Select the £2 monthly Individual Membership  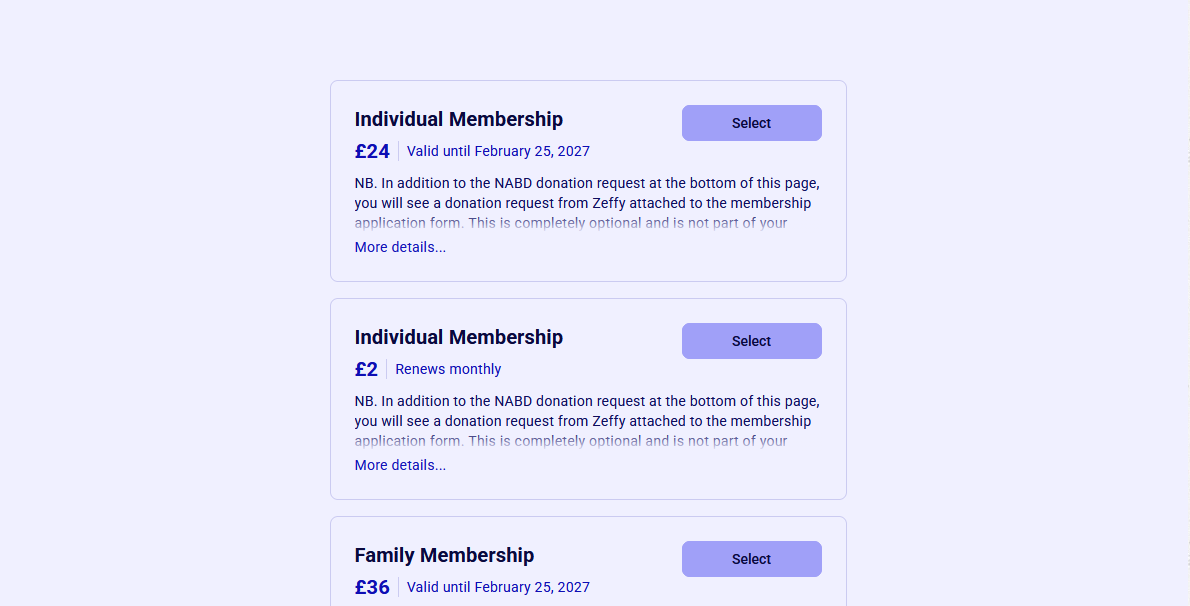(x=751, y=341)
